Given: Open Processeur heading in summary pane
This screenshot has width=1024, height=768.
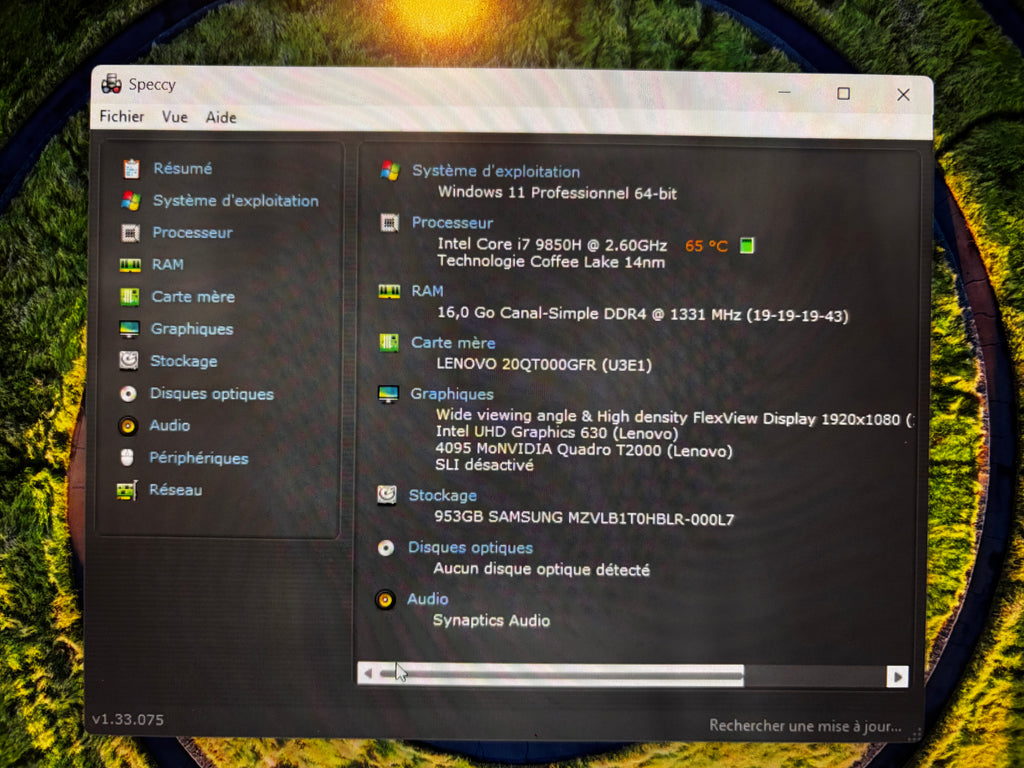Looking at the screenshot, I should 452,223.
